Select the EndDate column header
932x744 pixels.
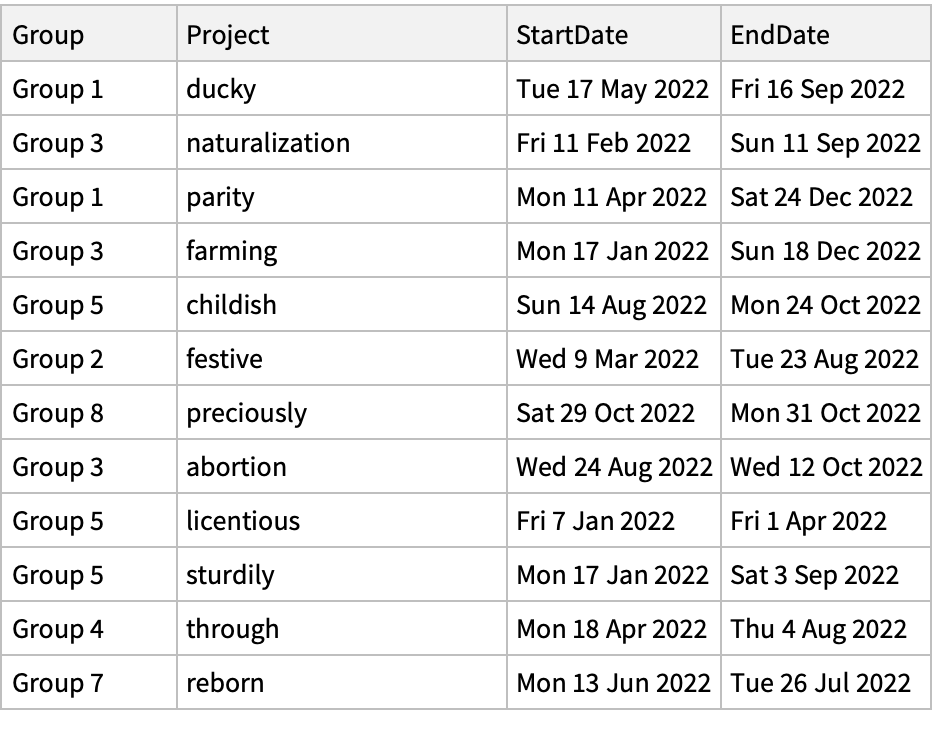pos(780,35)
